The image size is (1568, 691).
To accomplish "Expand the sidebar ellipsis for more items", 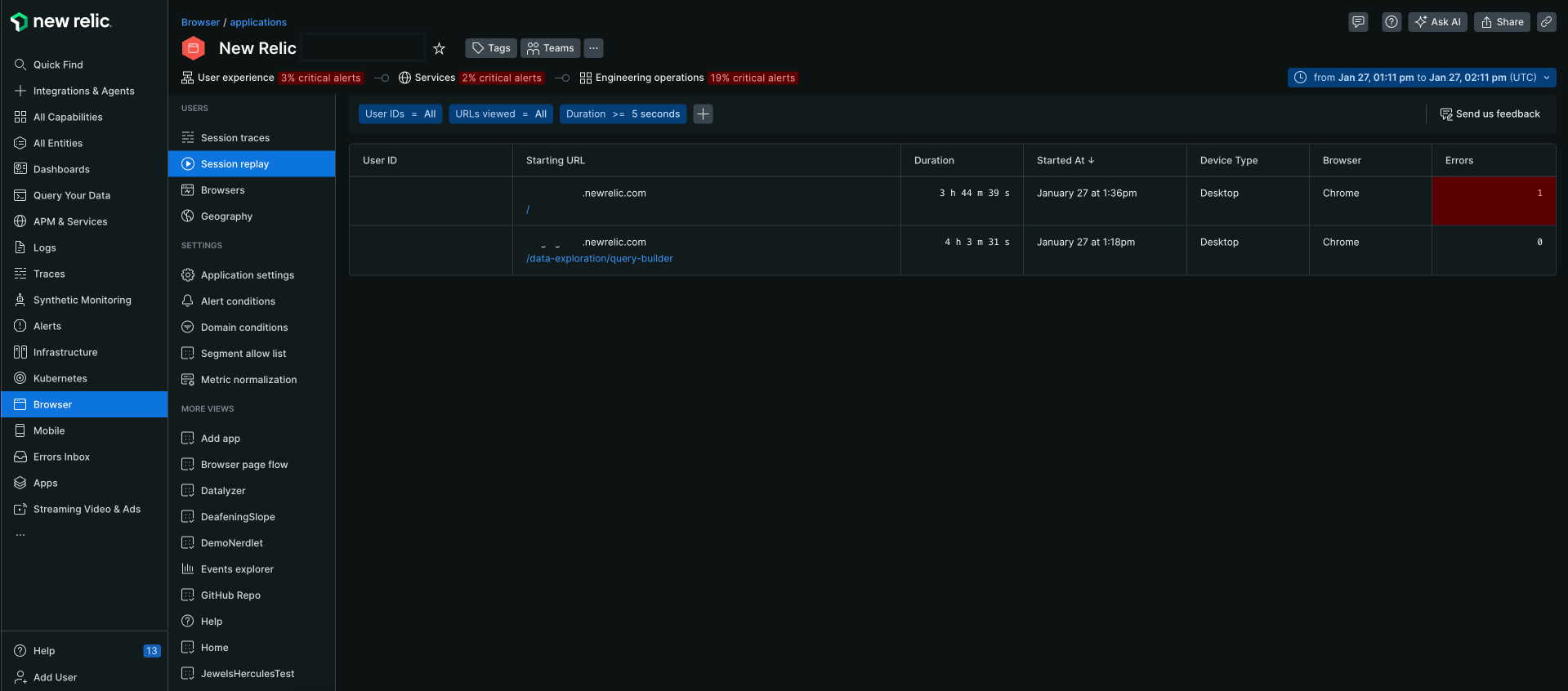I will pyautogui.click(x=20, y=535).
